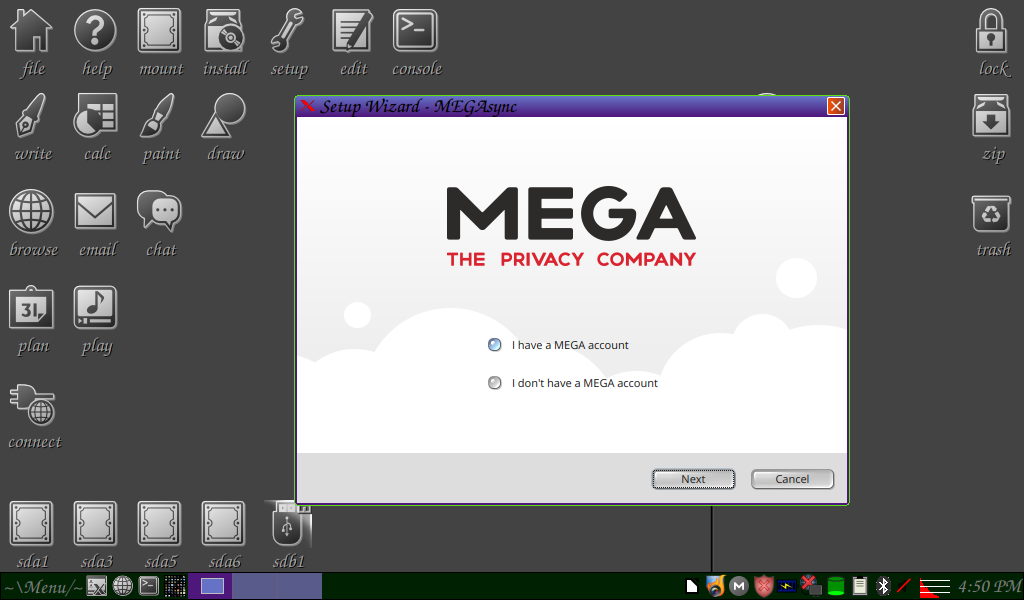Open the connect desktop icon

33,417
